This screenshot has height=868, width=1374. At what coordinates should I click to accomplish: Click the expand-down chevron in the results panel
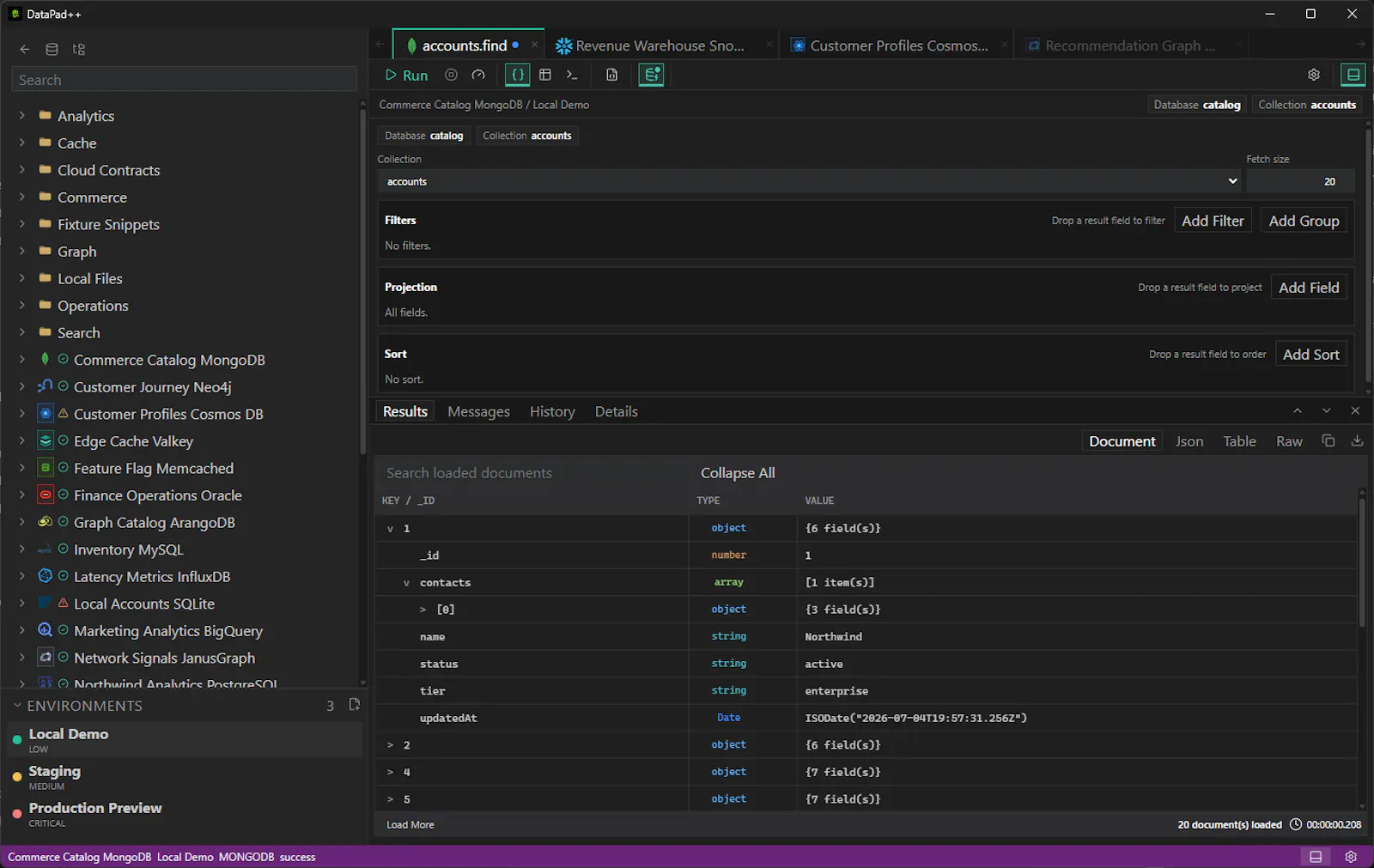[1327, 411]
